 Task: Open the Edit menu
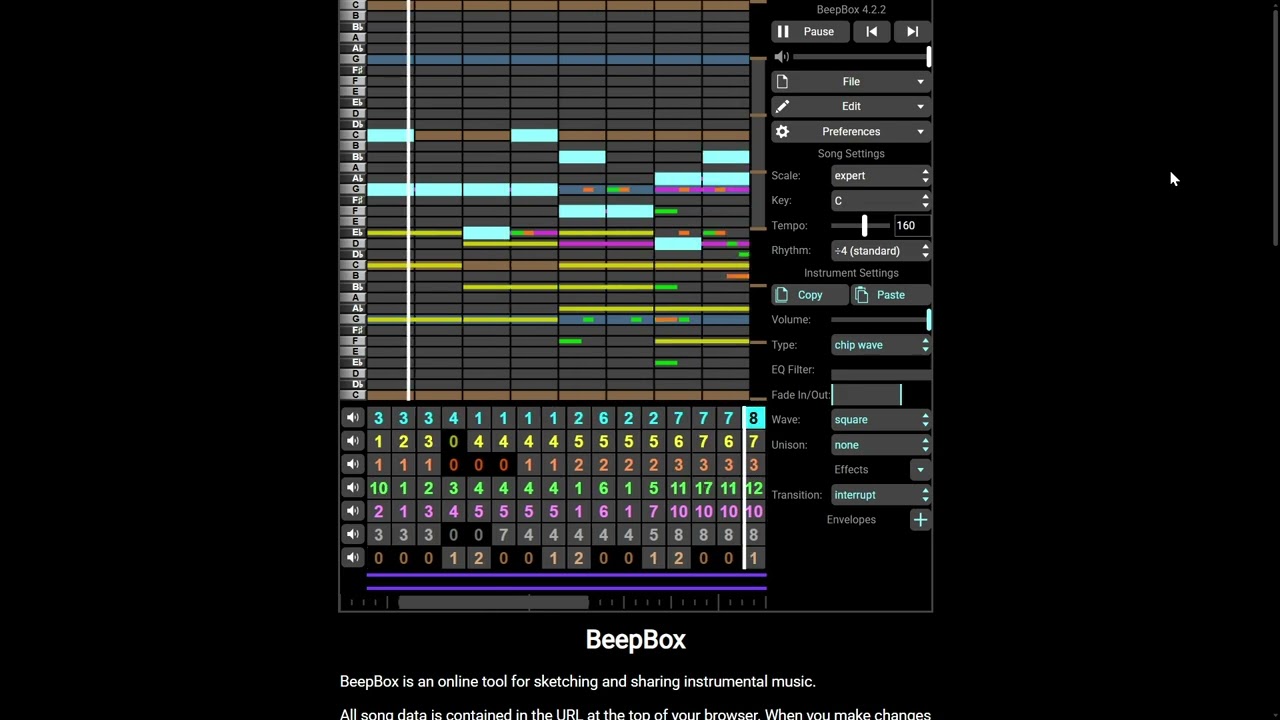tap(851, 106)
